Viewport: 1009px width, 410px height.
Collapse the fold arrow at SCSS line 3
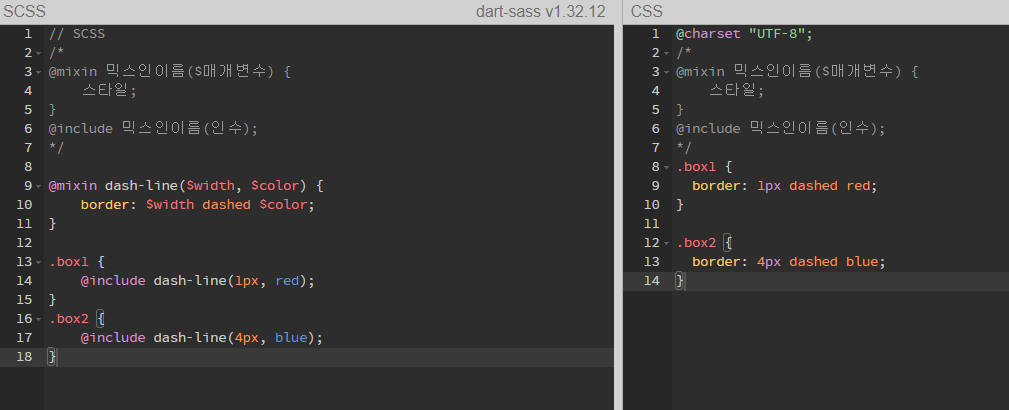pyautogui.click(x=39, y=72)
